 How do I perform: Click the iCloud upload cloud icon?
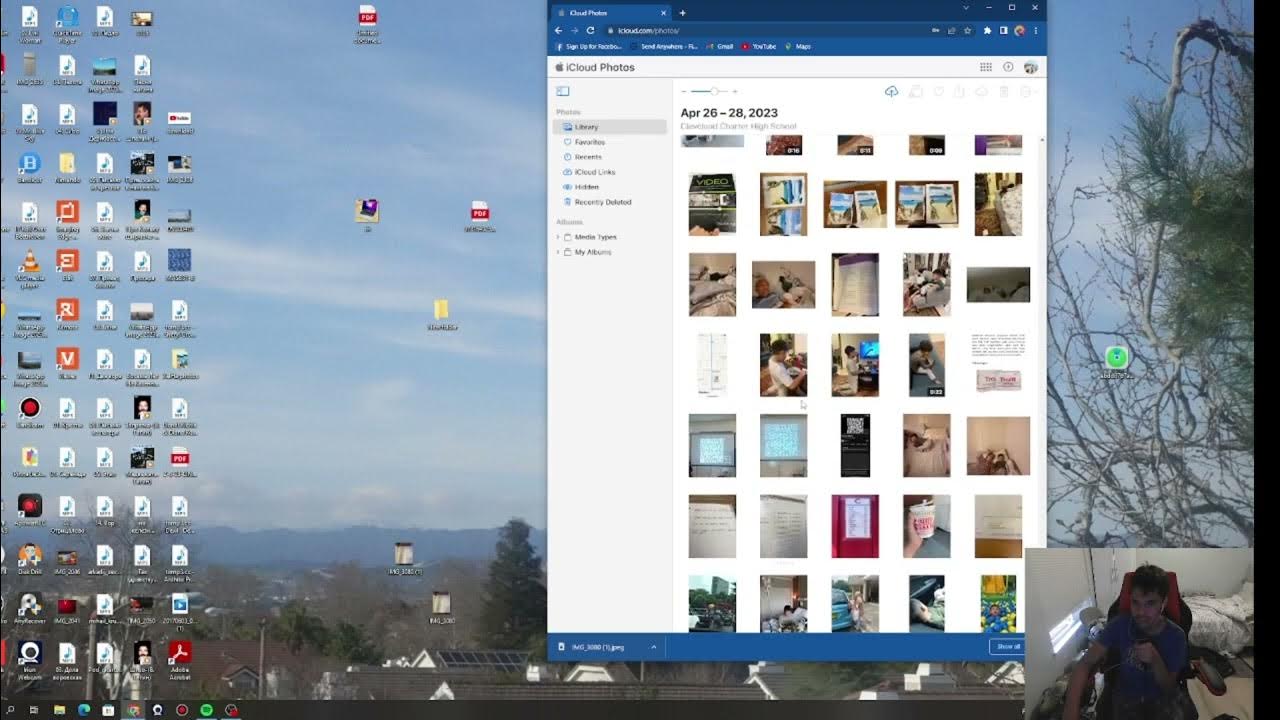(891, 92)
